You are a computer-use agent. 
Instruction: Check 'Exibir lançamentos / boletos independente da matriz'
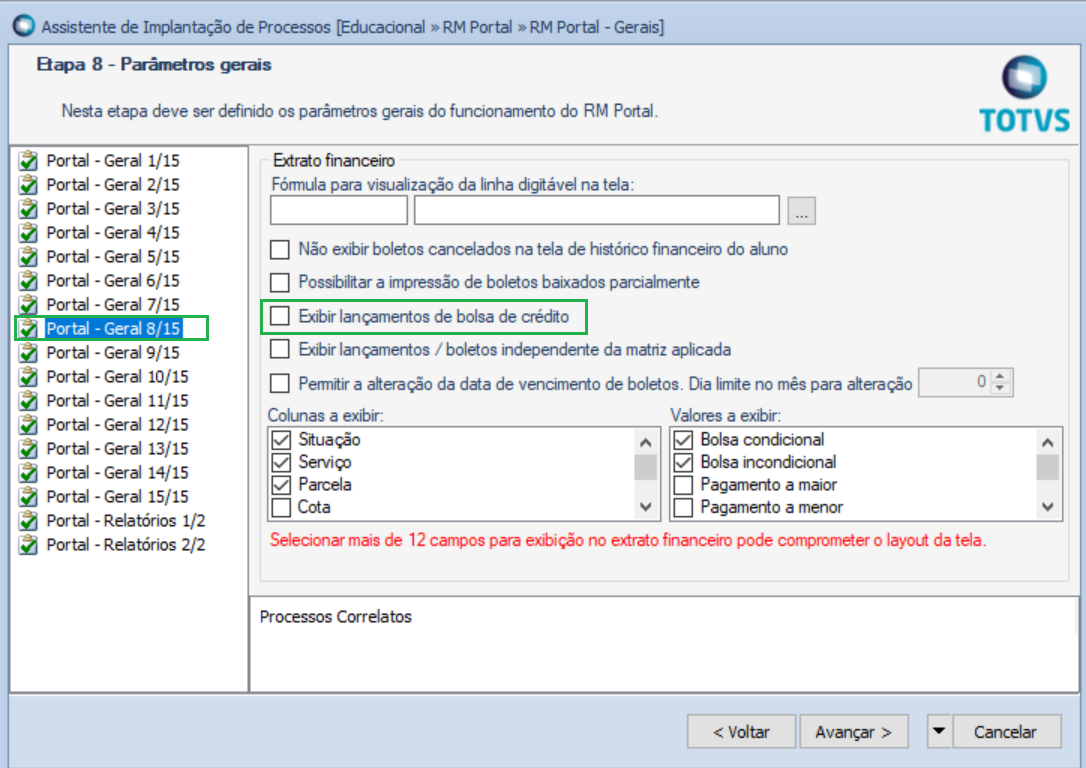280,350
